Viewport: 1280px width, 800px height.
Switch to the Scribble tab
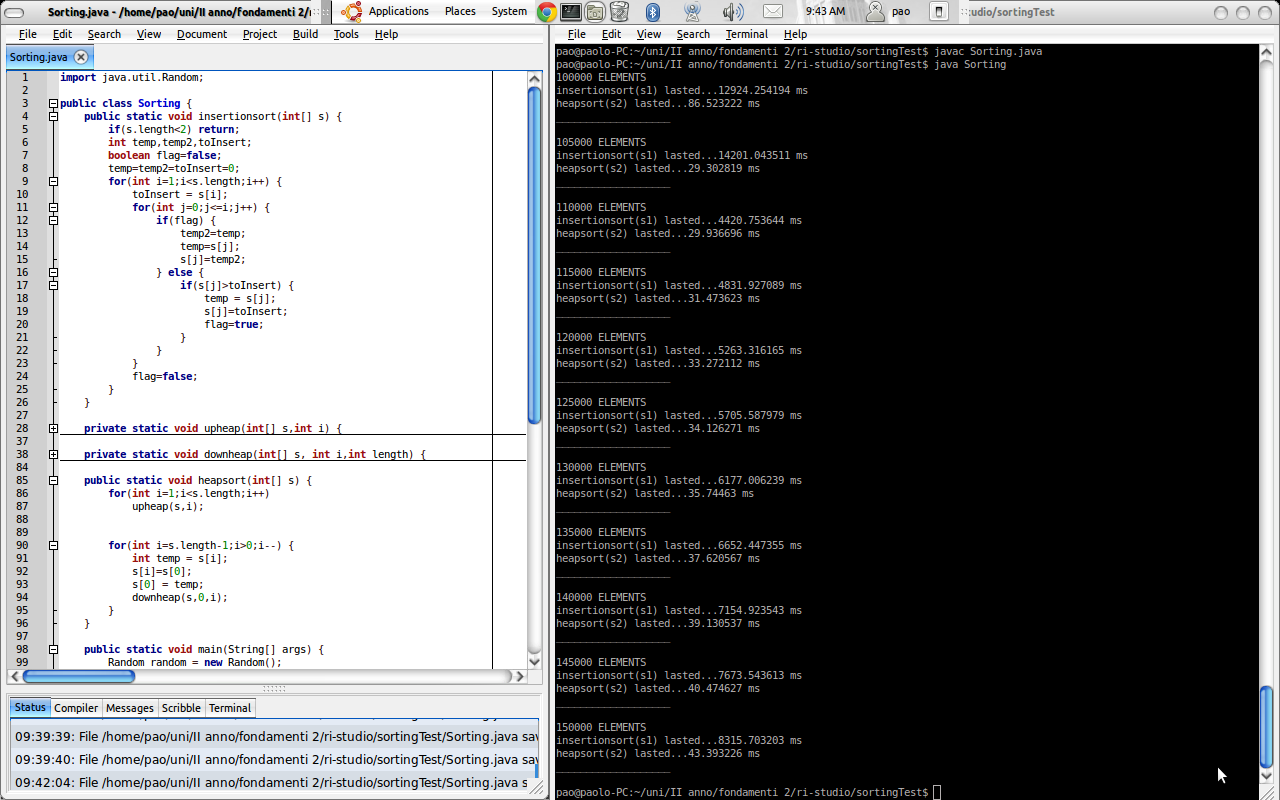181,708
